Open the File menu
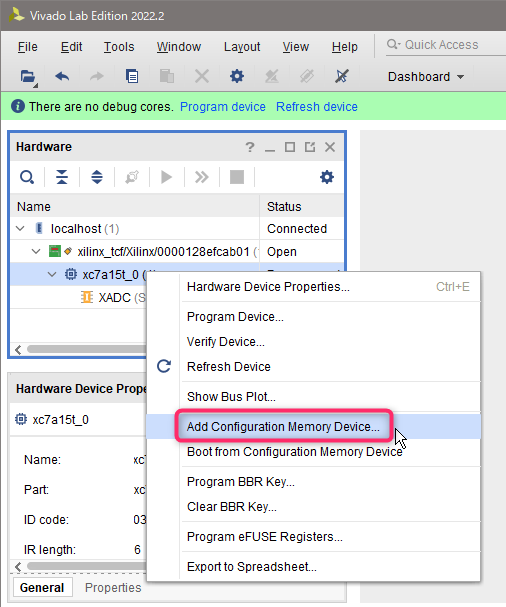The image size is (506, 607). [28, 47]
